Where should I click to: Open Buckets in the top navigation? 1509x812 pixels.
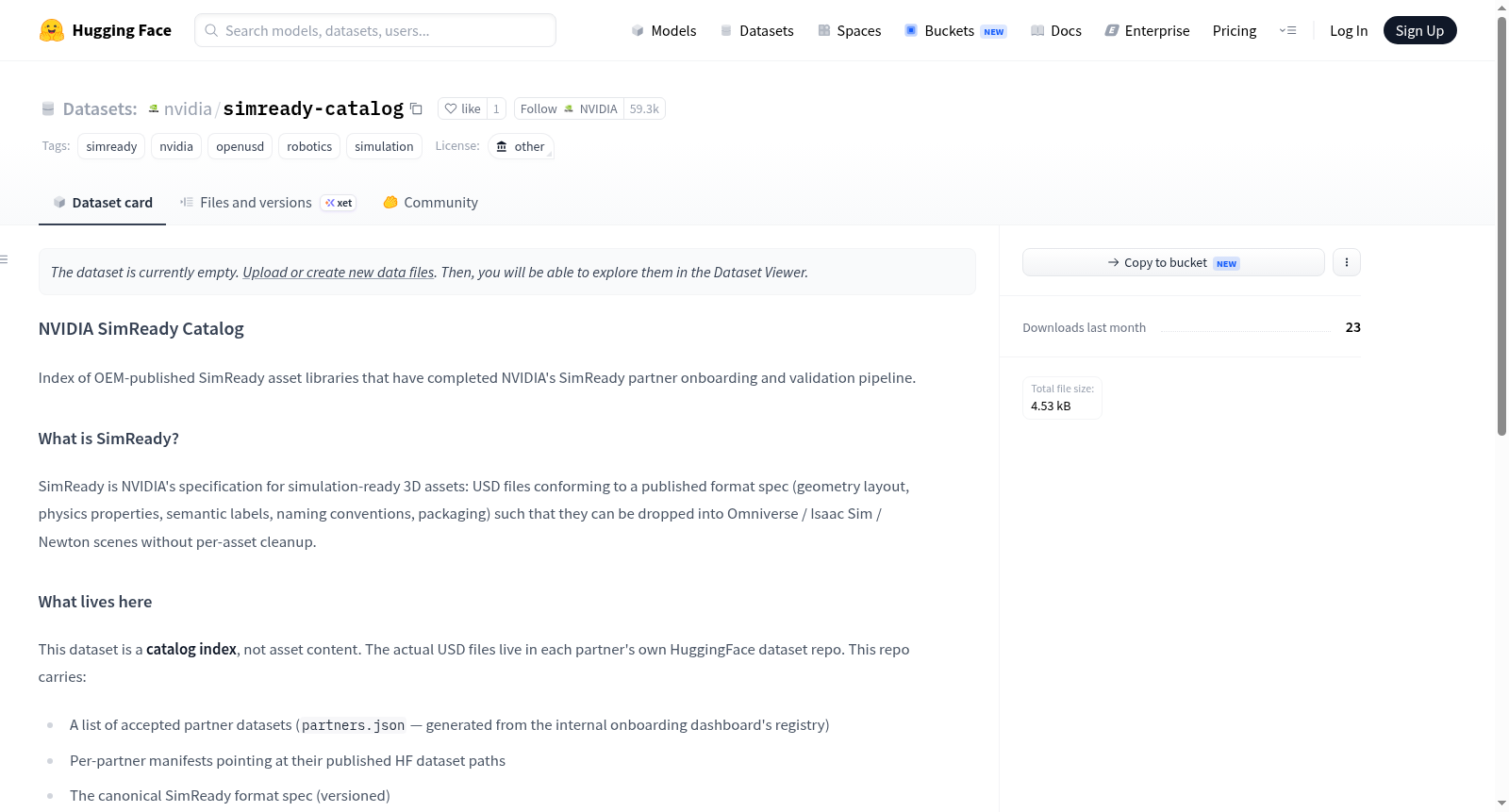(x=955, y=30)
